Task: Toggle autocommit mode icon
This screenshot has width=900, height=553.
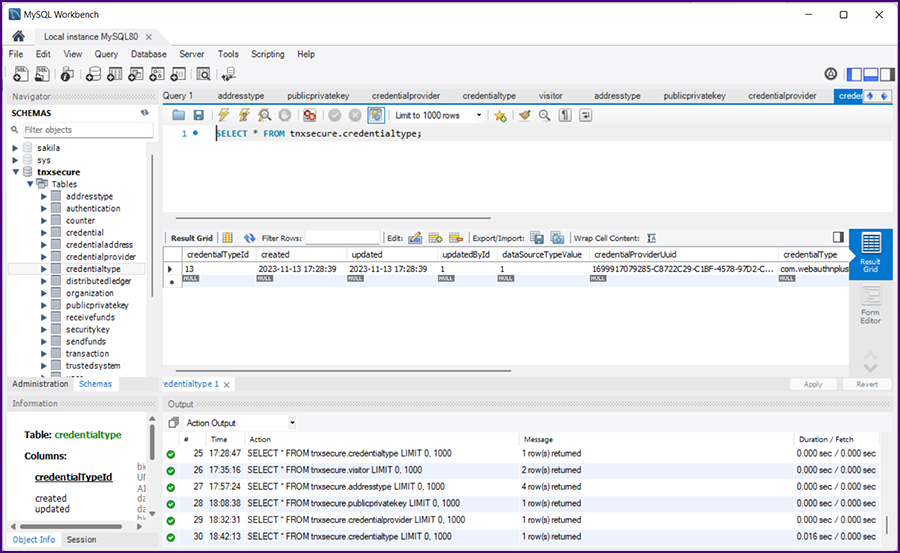Action: pyautogui.click(x=376, y=115)
